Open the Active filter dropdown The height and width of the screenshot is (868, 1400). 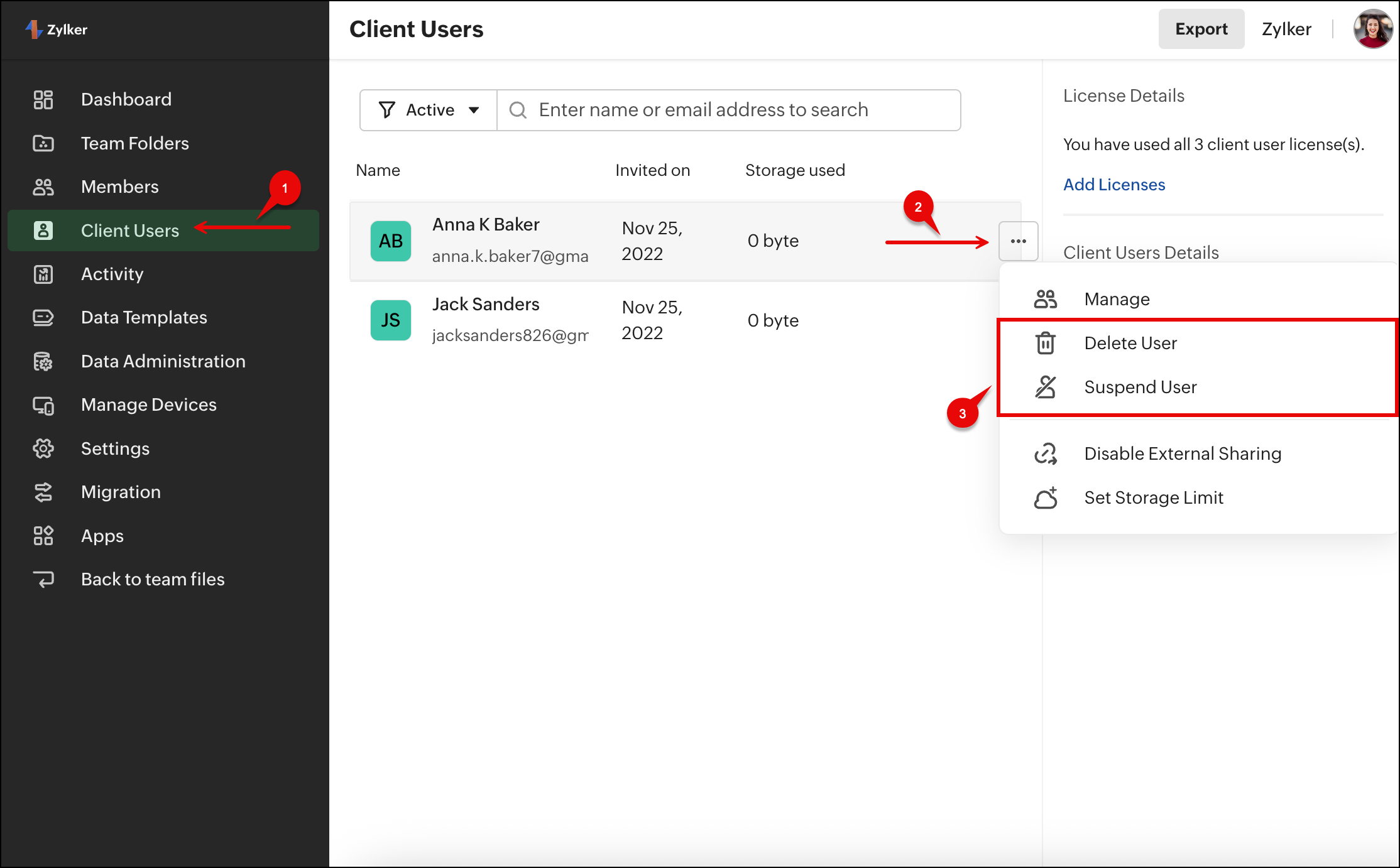pyautogui.click(x=429, y=110)
